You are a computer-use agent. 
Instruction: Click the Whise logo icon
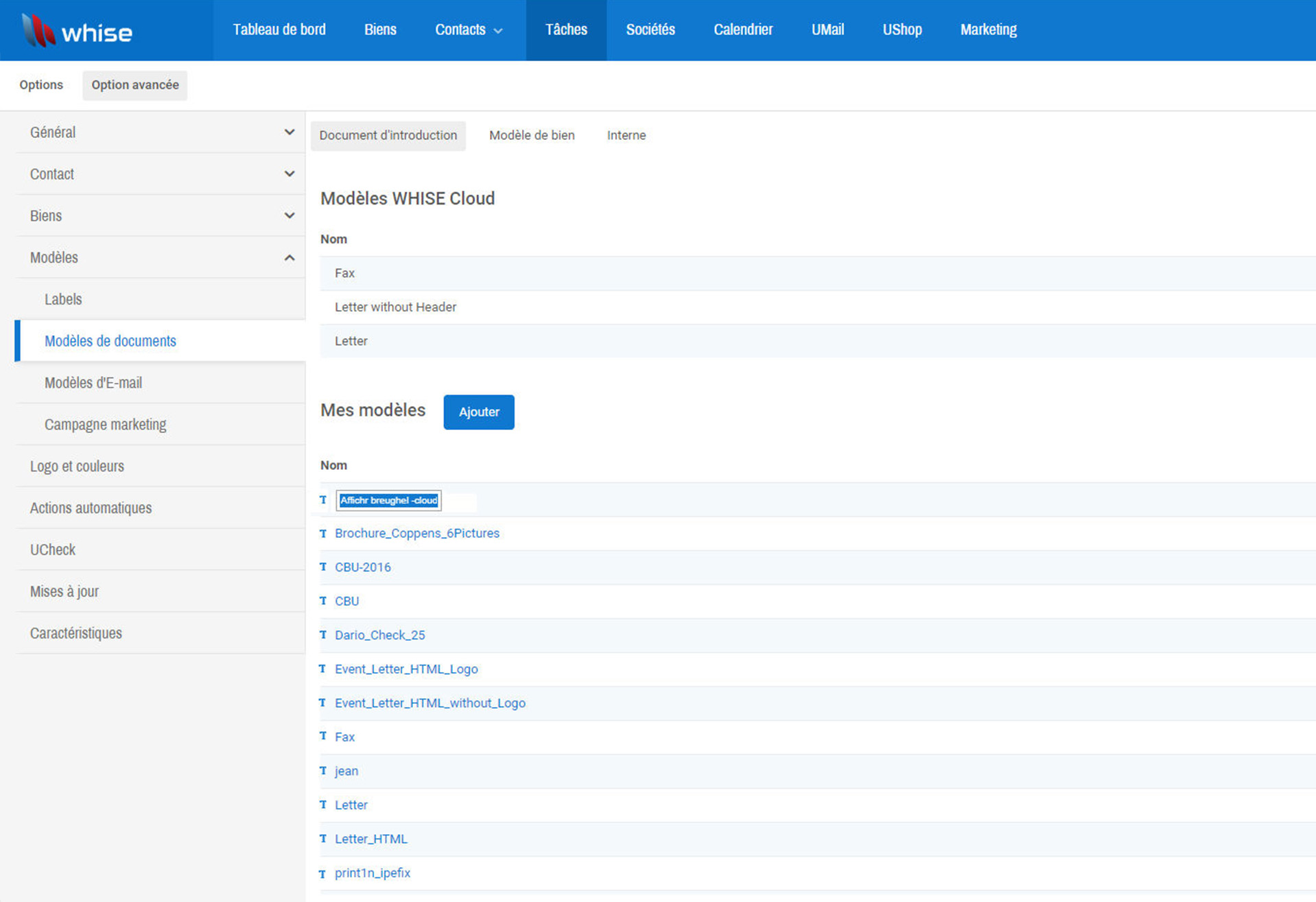pyautogui.click(x=38, y=30)
